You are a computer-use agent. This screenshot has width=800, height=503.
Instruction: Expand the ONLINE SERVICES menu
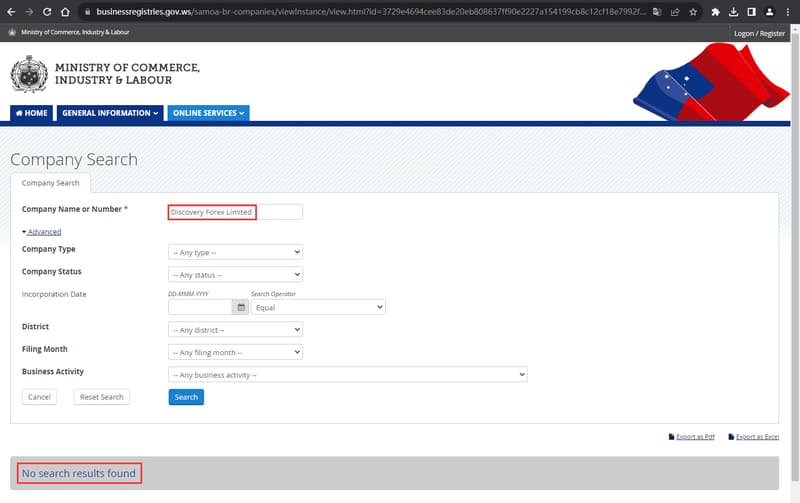tap(208, 113)
